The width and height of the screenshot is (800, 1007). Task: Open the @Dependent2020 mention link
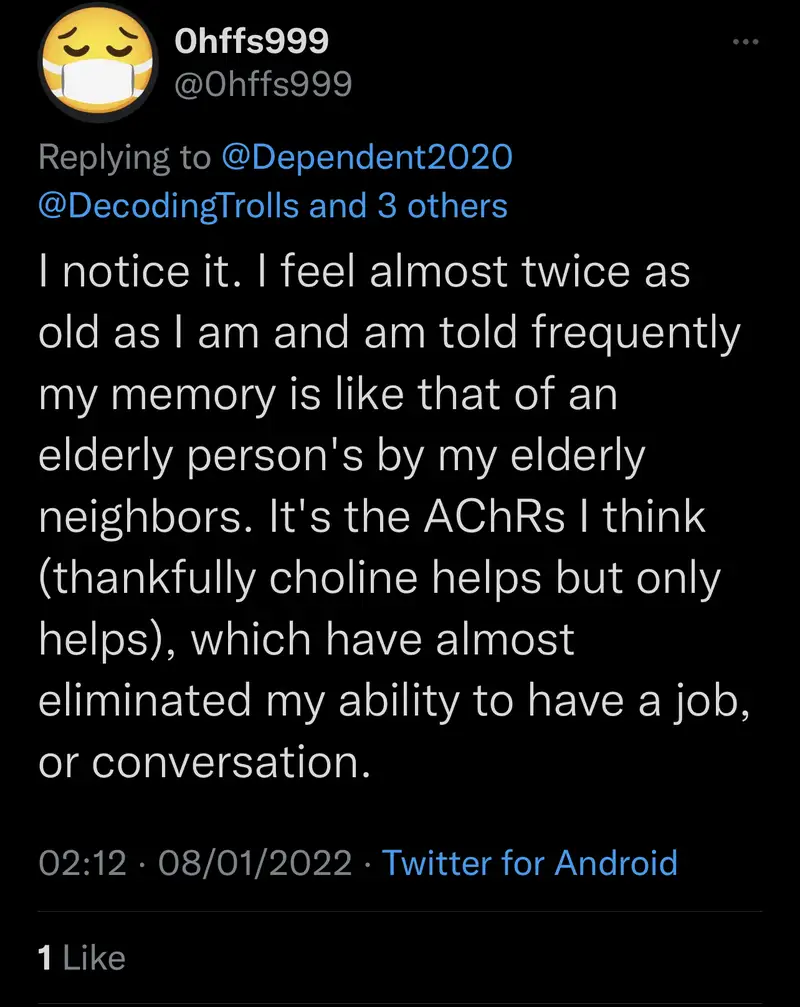click(367, 157)
